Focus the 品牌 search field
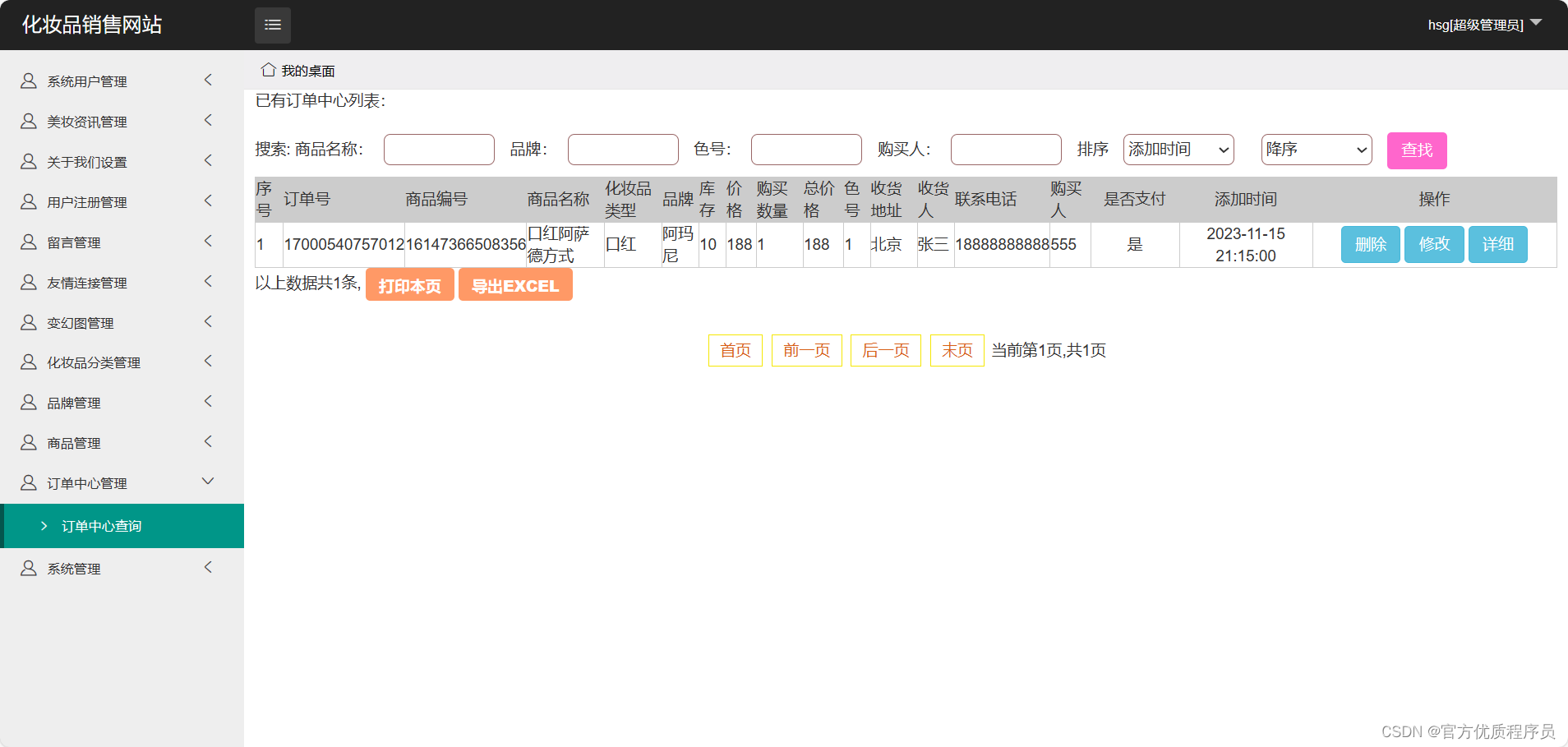This screenshot has width=1568, height=747. click(x=623, y=150)
